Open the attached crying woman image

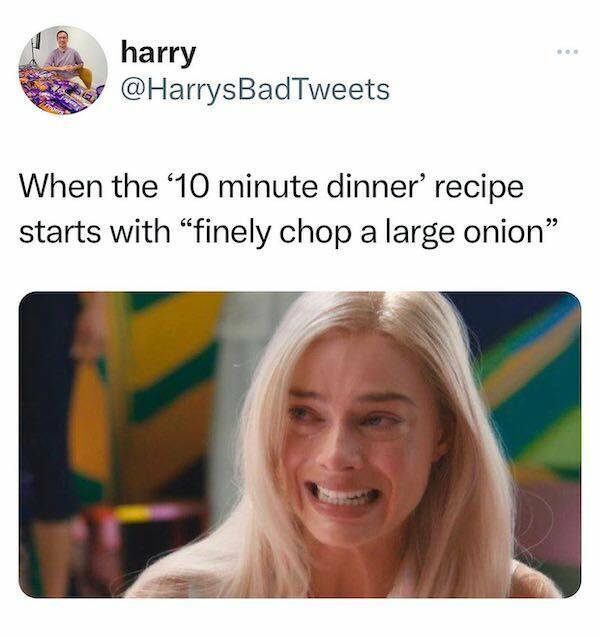(x=299, y=443)
